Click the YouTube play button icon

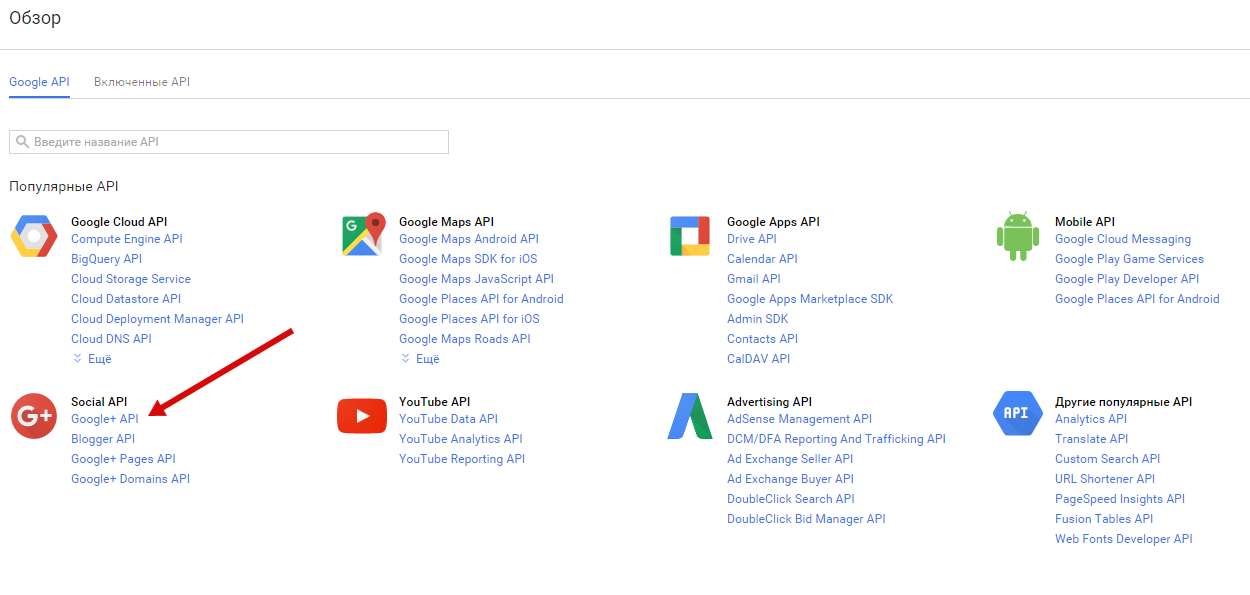[362, 416]
